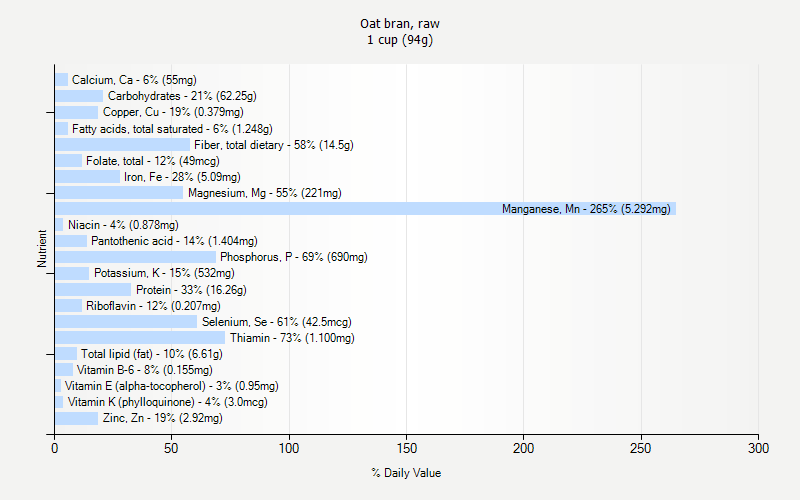The width and height of the screenshot is (800, 500).
Task: Select 'Pantothenic acid - 14% (1.404mg)' label
Action: tap(174, 241)
